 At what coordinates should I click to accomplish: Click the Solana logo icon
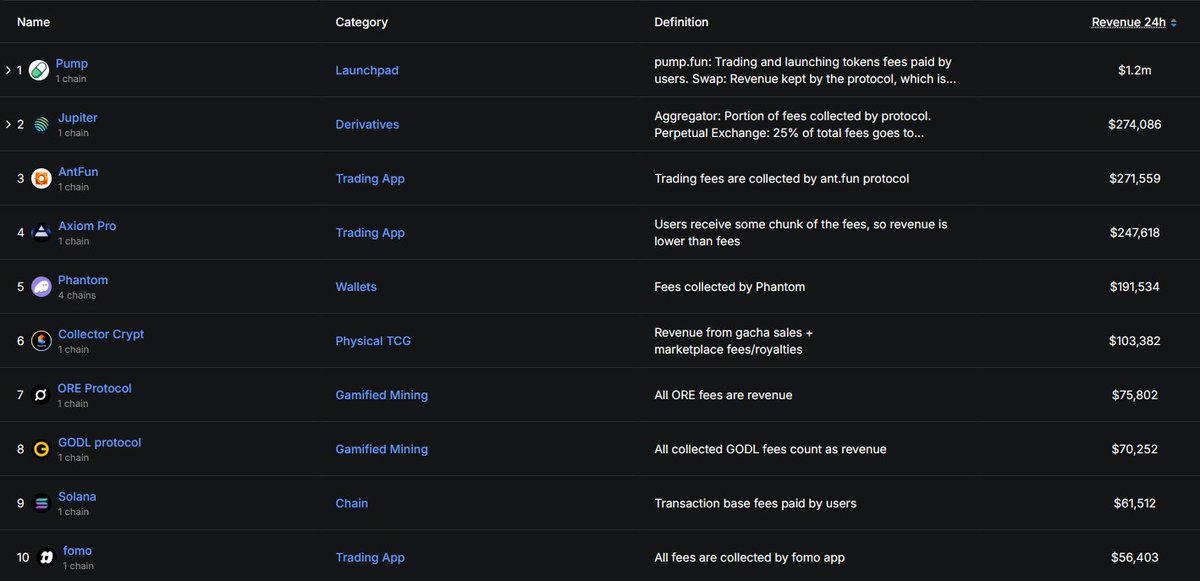41,502
